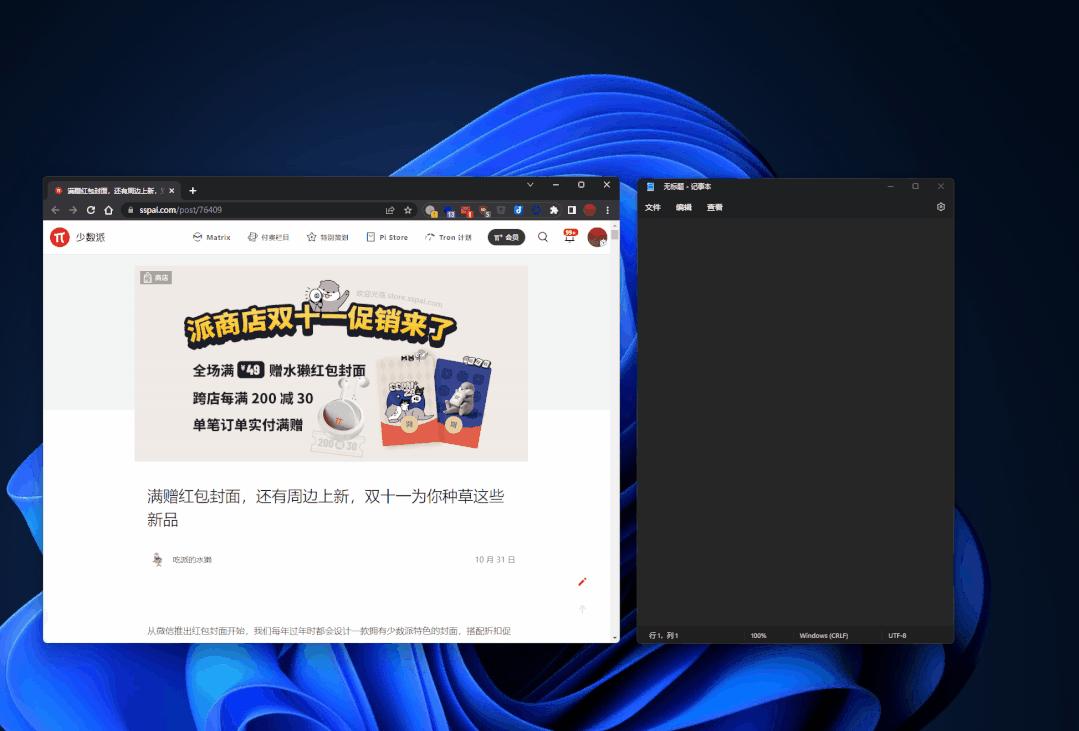Click the first round extension icon
Screen dimensions: 1079x731
[431, 211]
